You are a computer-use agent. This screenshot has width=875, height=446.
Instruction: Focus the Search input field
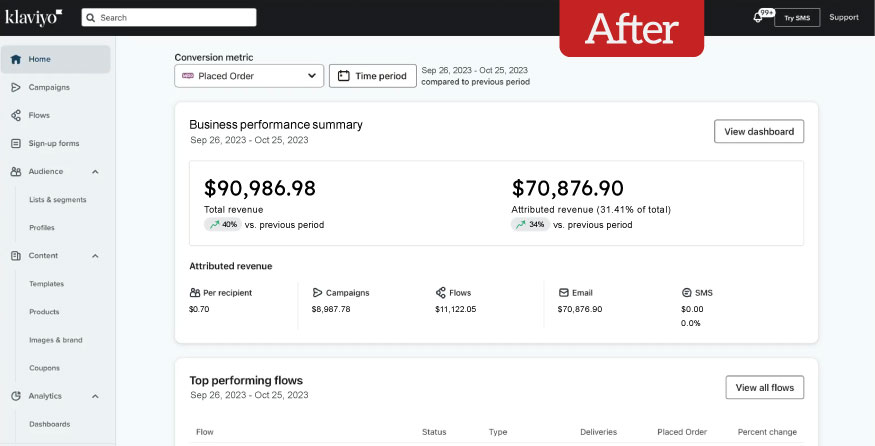pos(175,18)
